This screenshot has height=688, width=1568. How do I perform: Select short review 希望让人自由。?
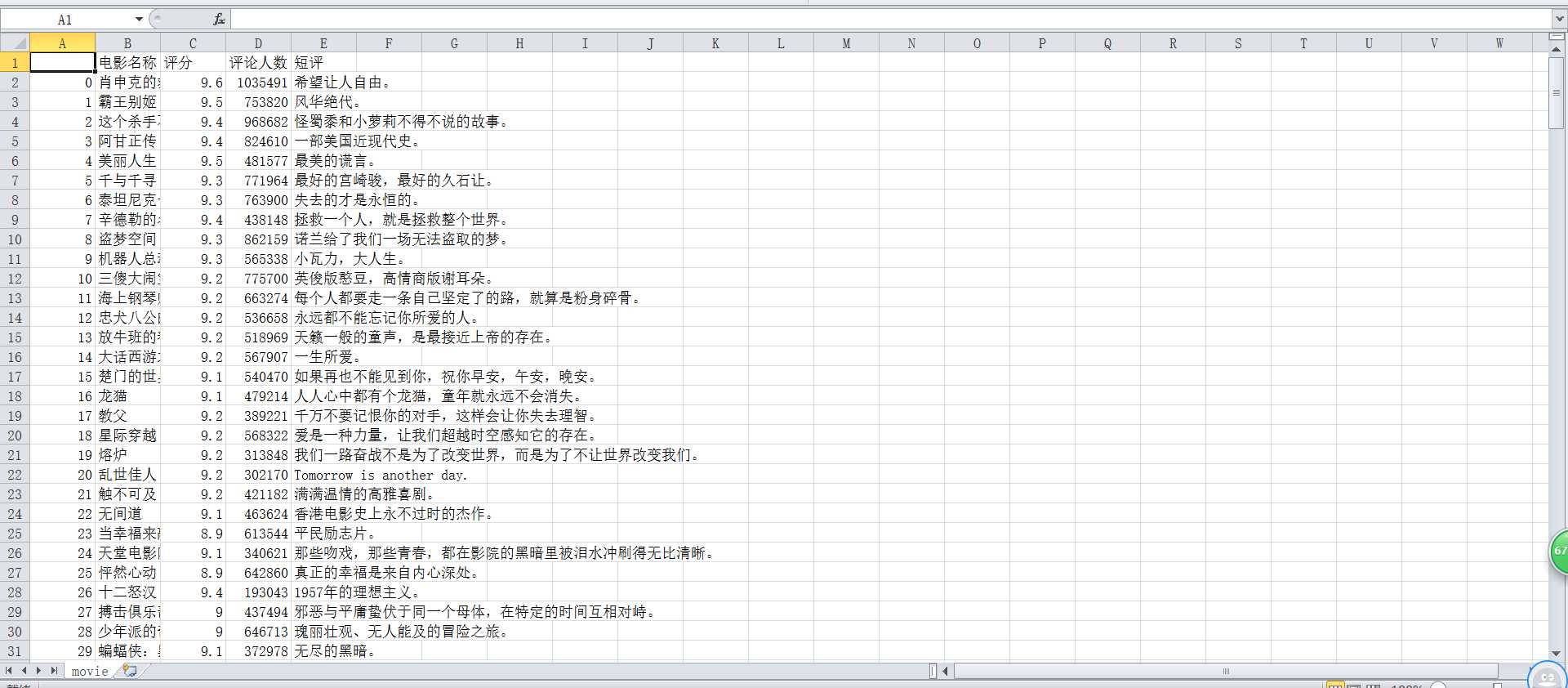342,83
